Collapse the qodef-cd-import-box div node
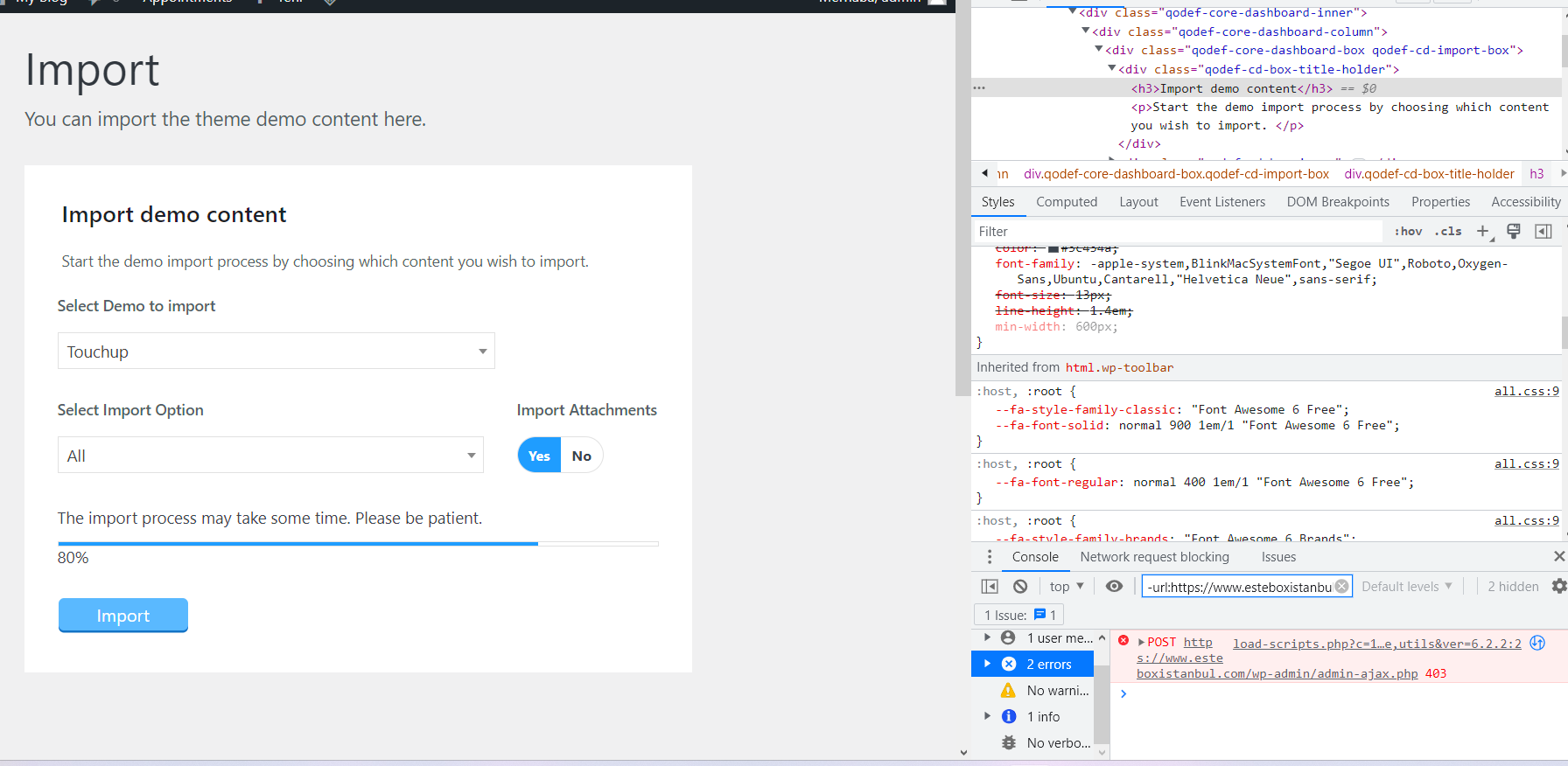 [1099, 50]
